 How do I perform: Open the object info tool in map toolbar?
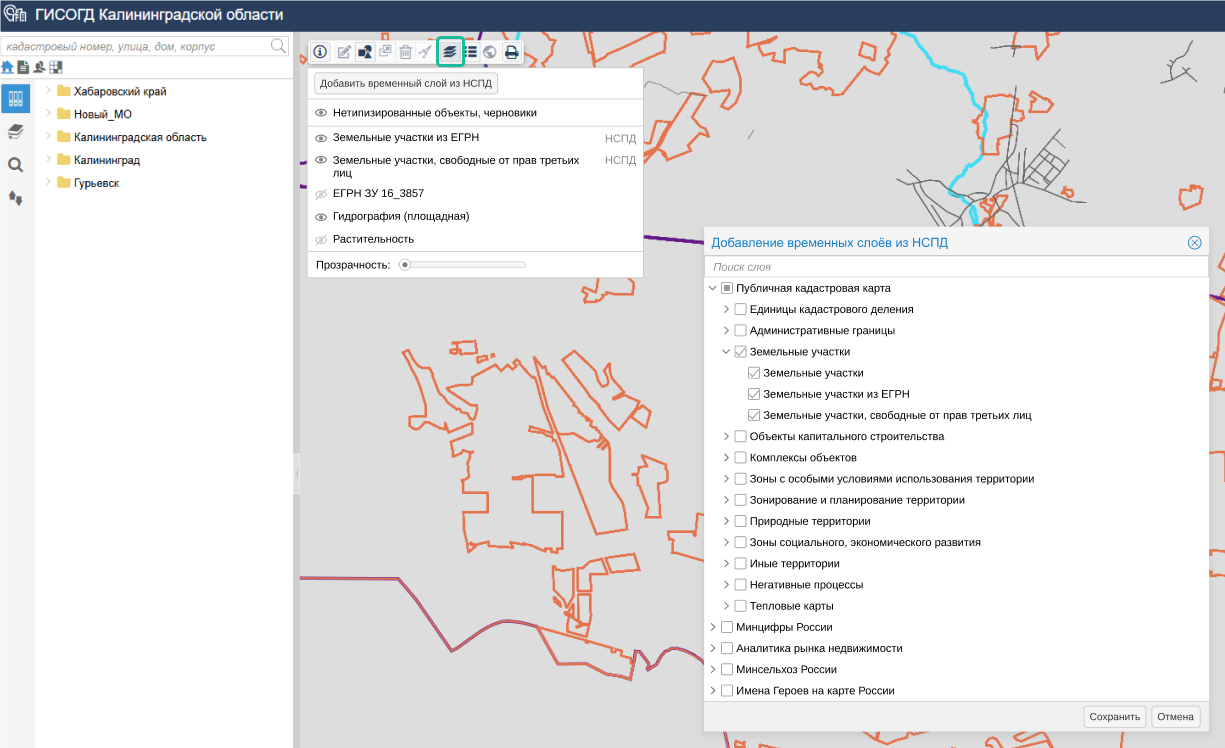point(320,52)
